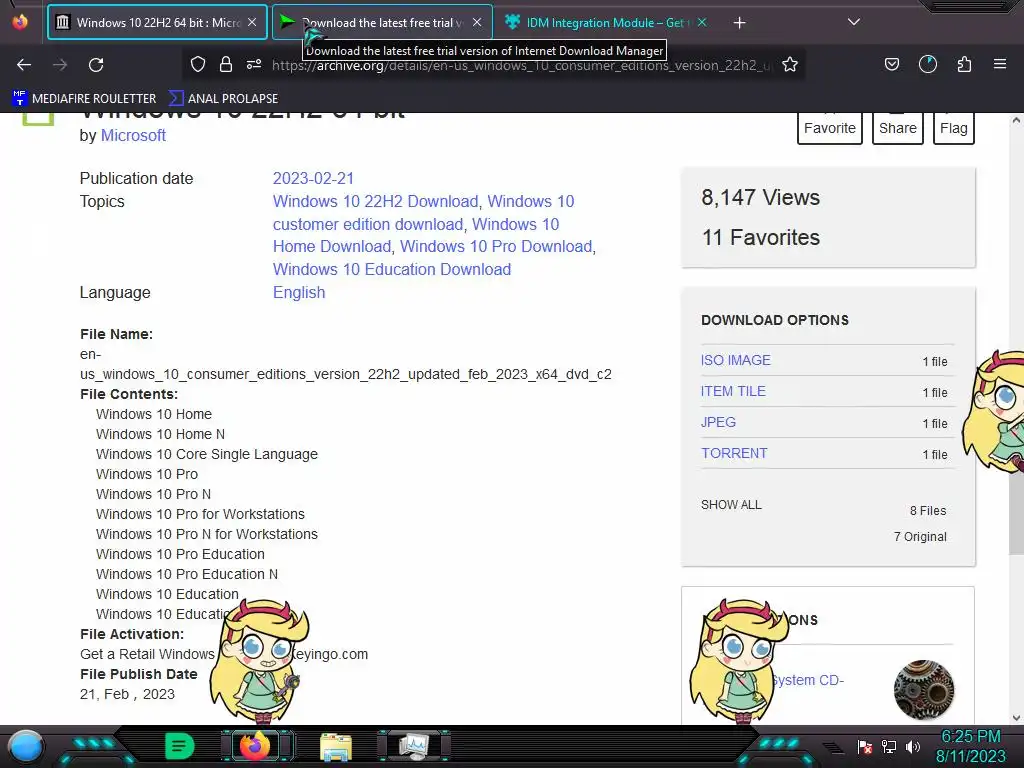Switch to IDM Integration Module tab

pyautogui.click(x=606, y=22)
